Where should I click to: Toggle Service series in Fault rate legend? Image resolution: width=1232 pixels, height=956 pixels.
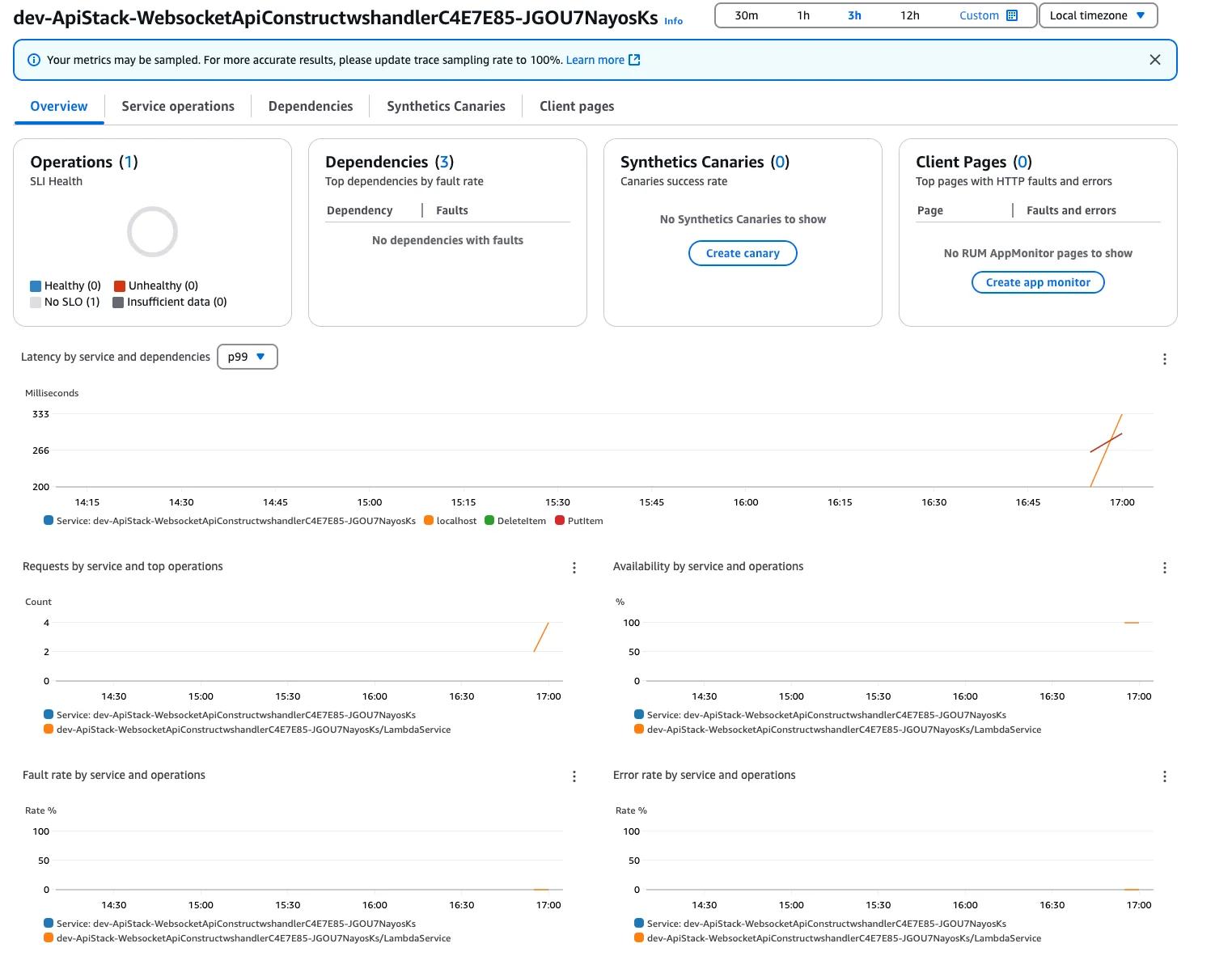pos(230,924)
